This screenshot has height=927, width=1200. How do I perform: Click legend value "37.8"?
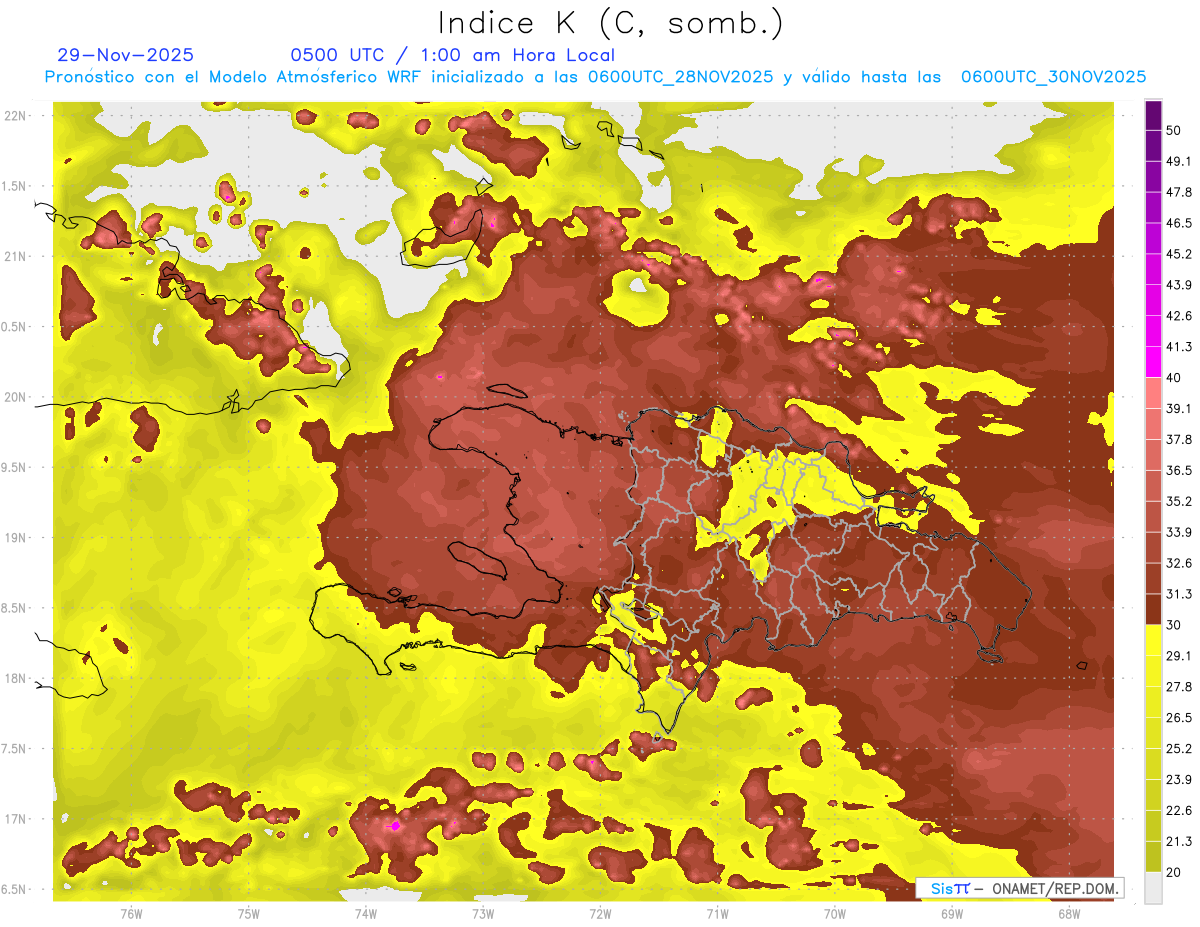click(1177, 439)
